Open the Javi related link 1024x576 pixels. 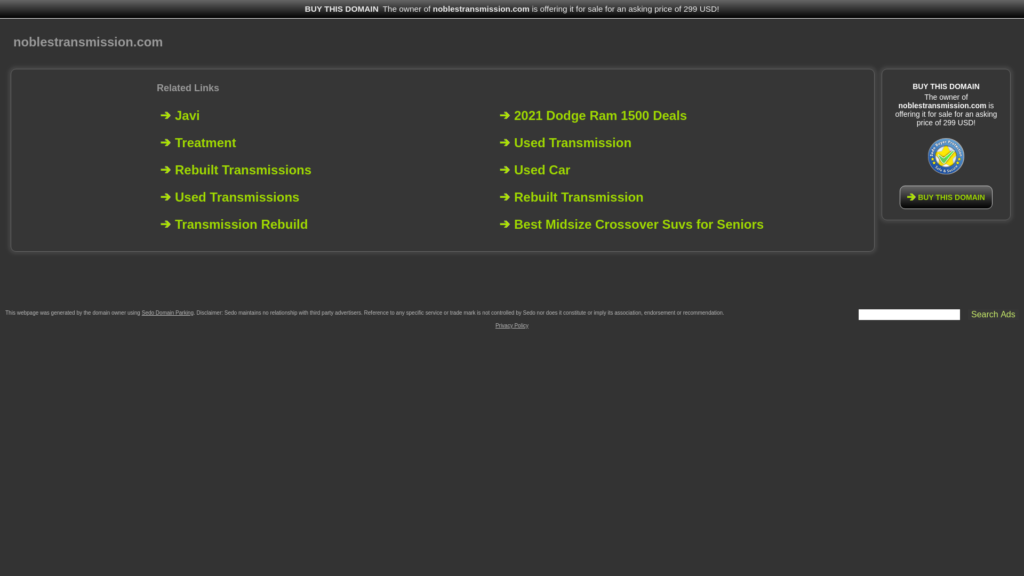point(187,116)
